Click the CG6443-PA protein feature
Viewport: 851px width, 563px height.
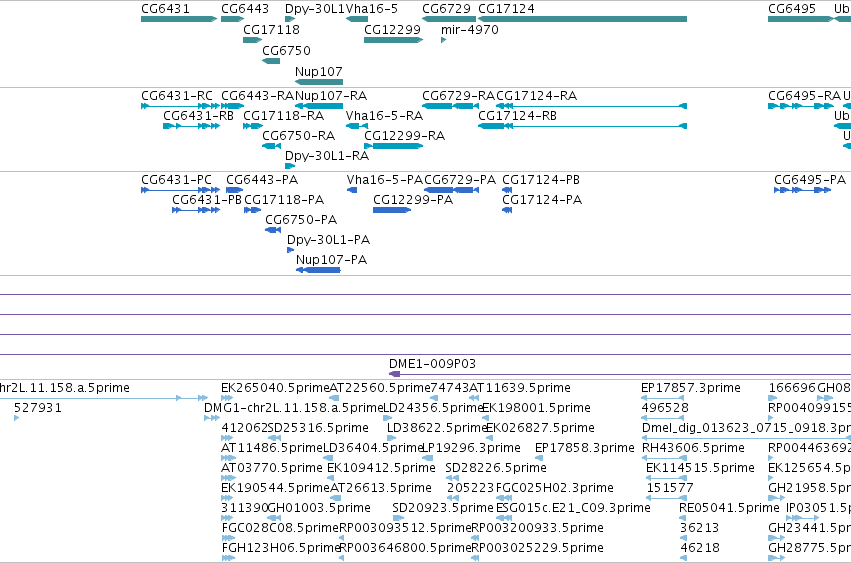point(234,190)
